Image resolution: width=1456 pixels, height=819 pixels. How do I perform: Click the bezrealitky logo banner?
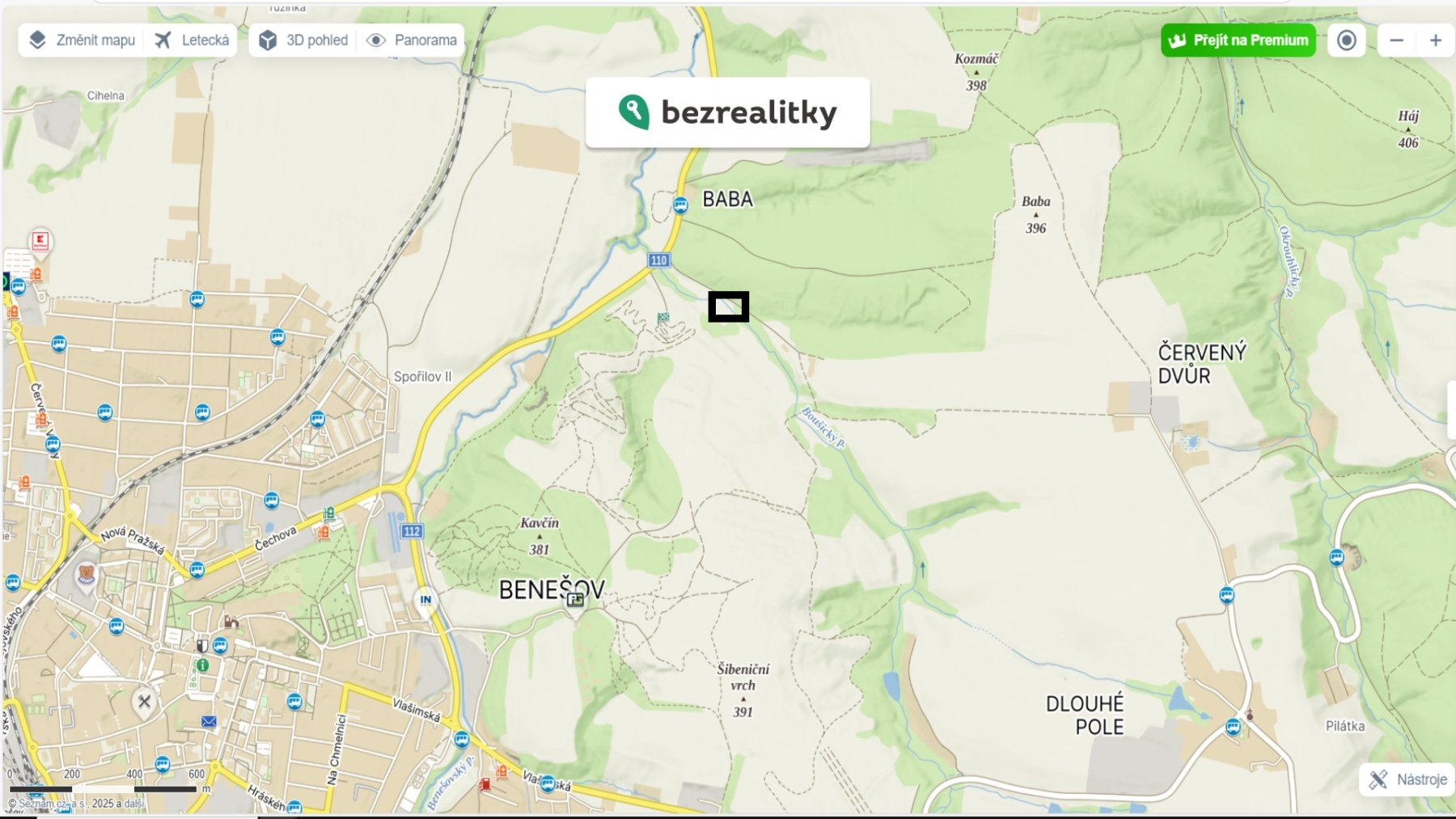(728, 112)
